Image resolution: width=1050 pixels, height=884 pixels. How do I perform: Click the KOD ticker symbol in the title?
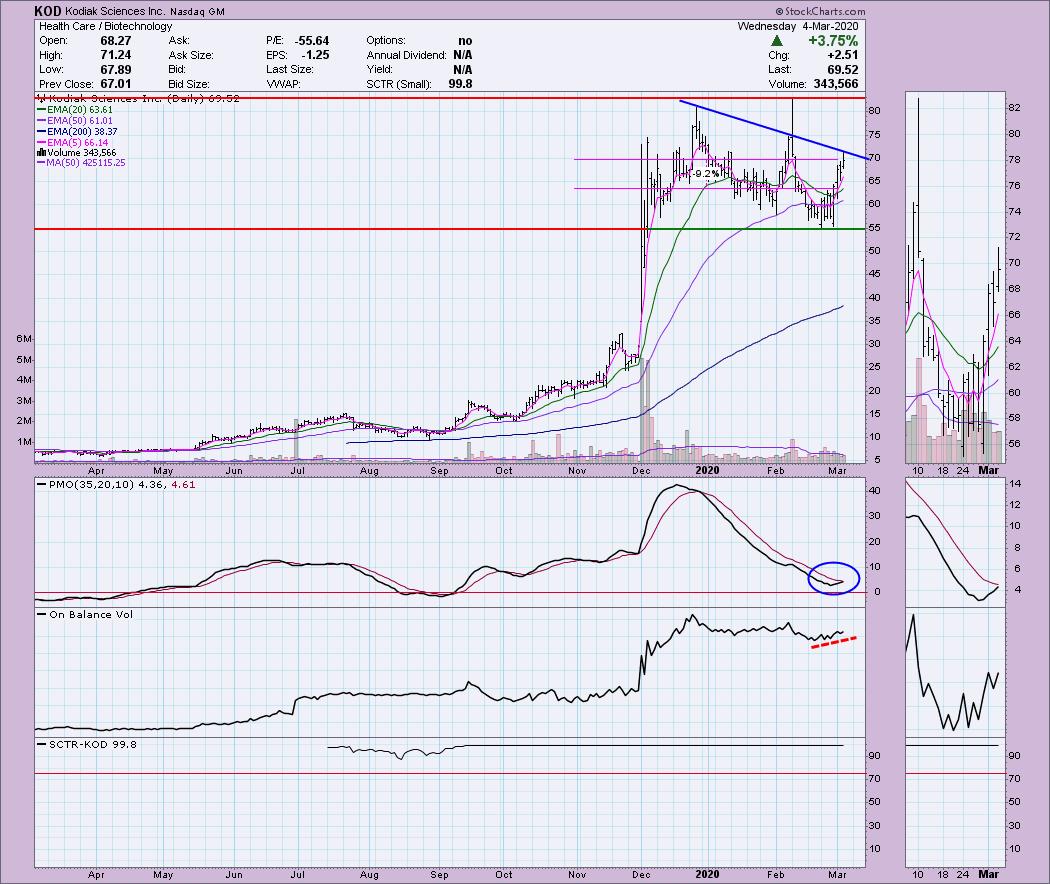pyautogui.click(x=48, y=11)
